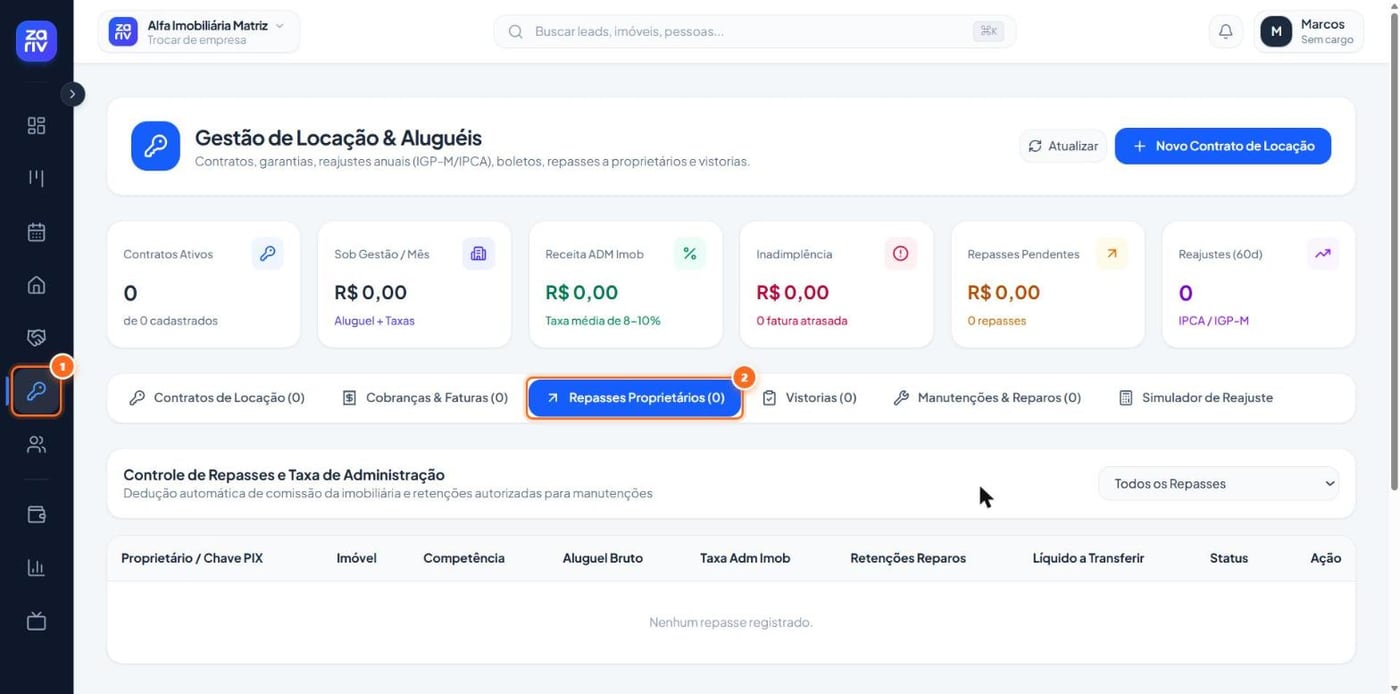Screen dimensions: 1400x694
Task: Click the Zariv logo in the sidebar
Action: 36,41
